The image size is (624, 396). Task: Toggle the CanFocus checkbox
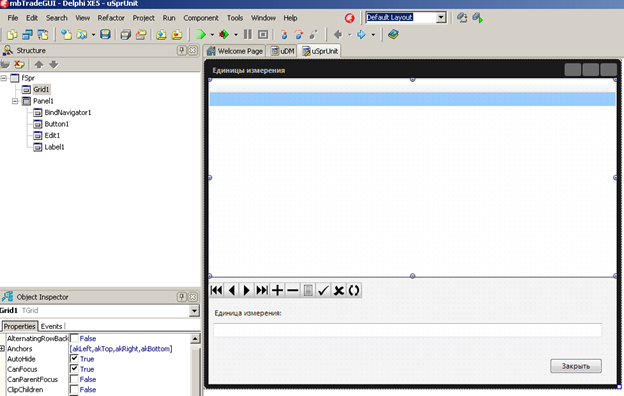coord(74,369)
